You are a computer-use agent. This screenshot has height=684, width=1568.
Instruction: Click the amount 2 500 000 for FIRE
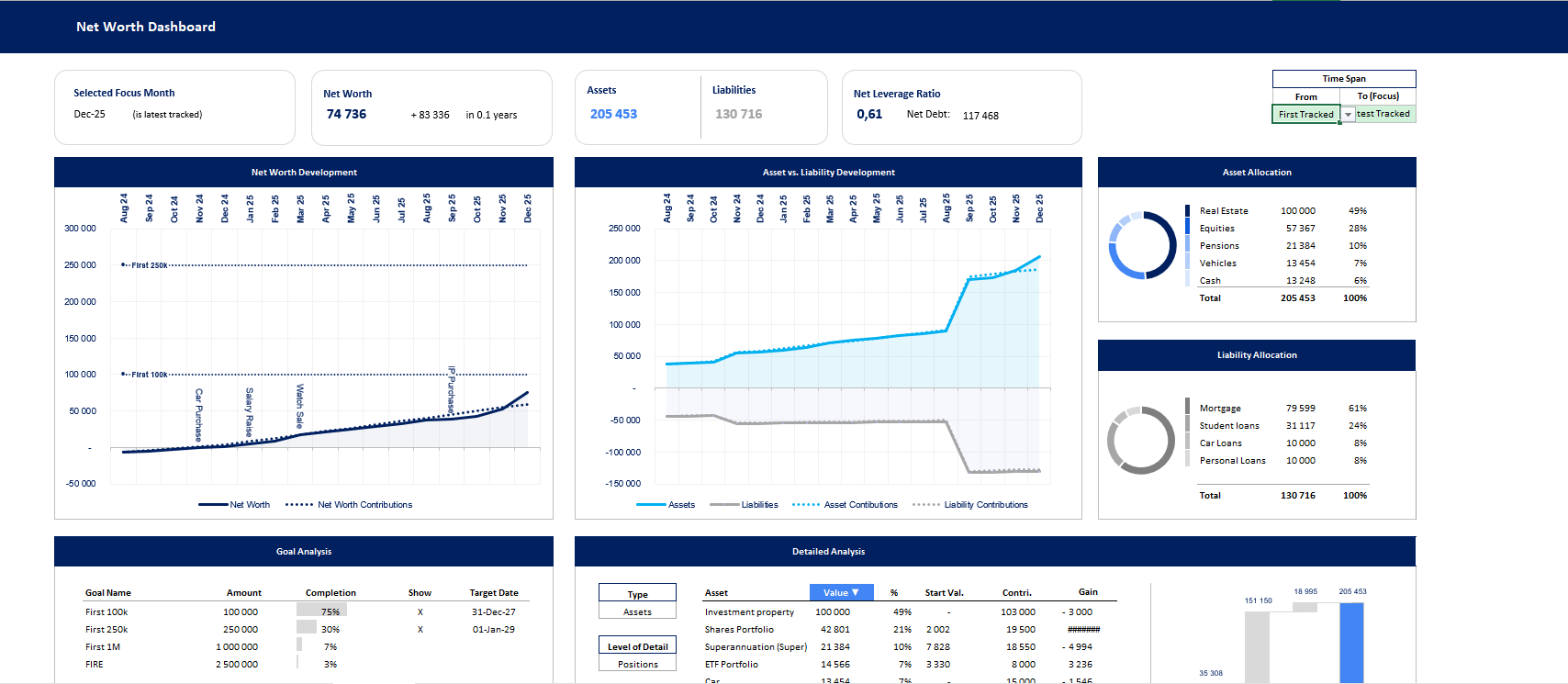coord(237,664)
